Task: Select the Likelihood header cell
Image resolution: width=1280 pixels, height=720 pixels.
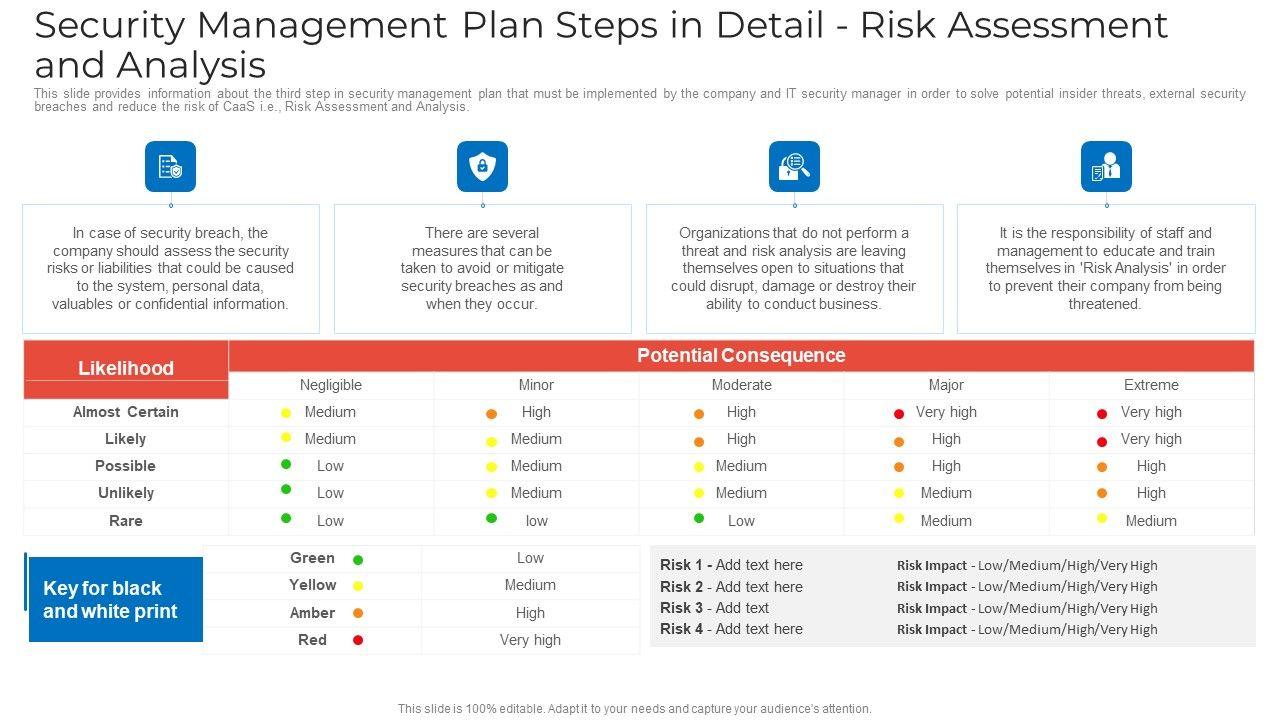Action: [126, 368]
